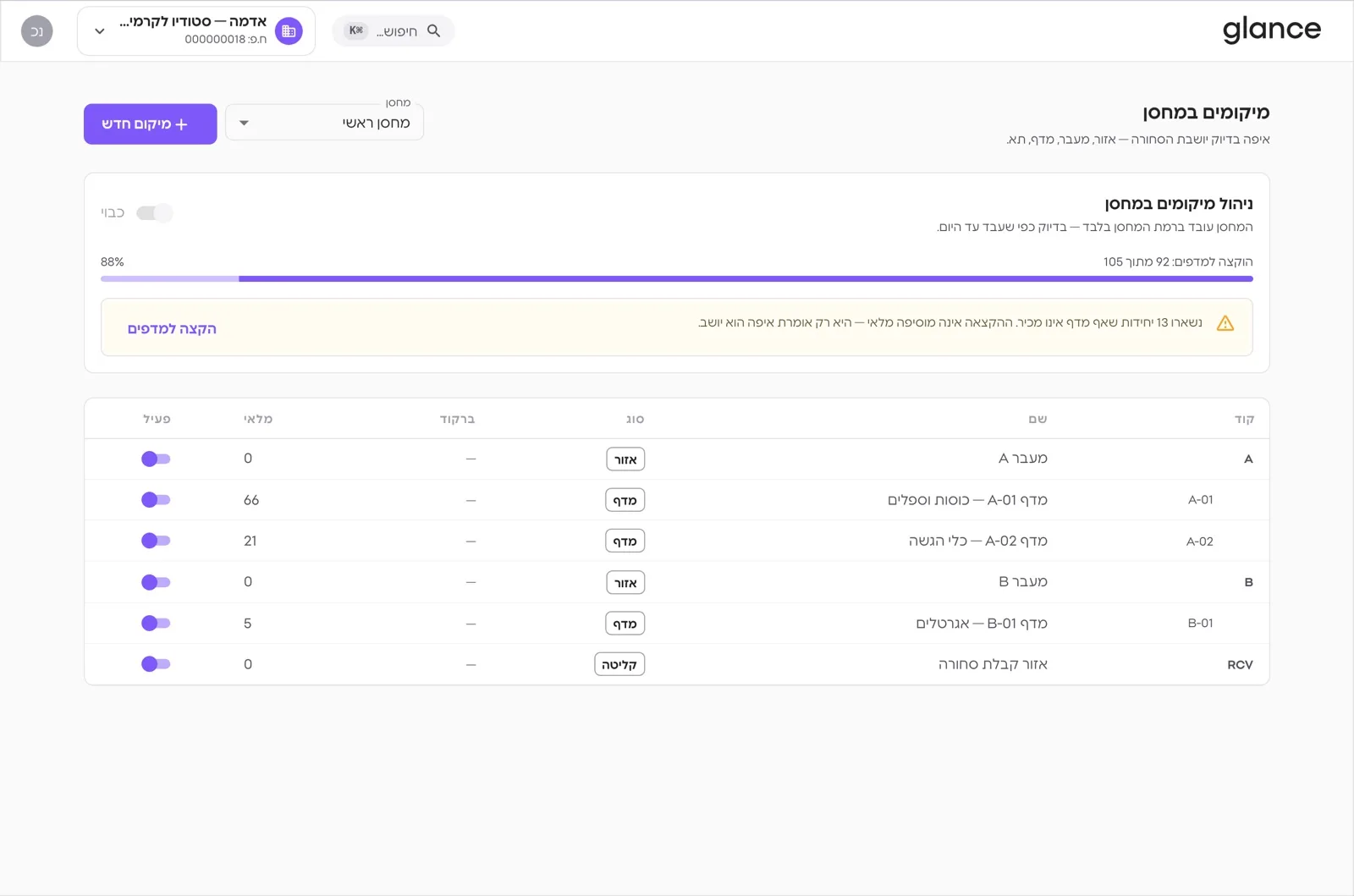Select the אזור קבלת סחורה name
The image size is (1354, 896).
pos(993,664)
